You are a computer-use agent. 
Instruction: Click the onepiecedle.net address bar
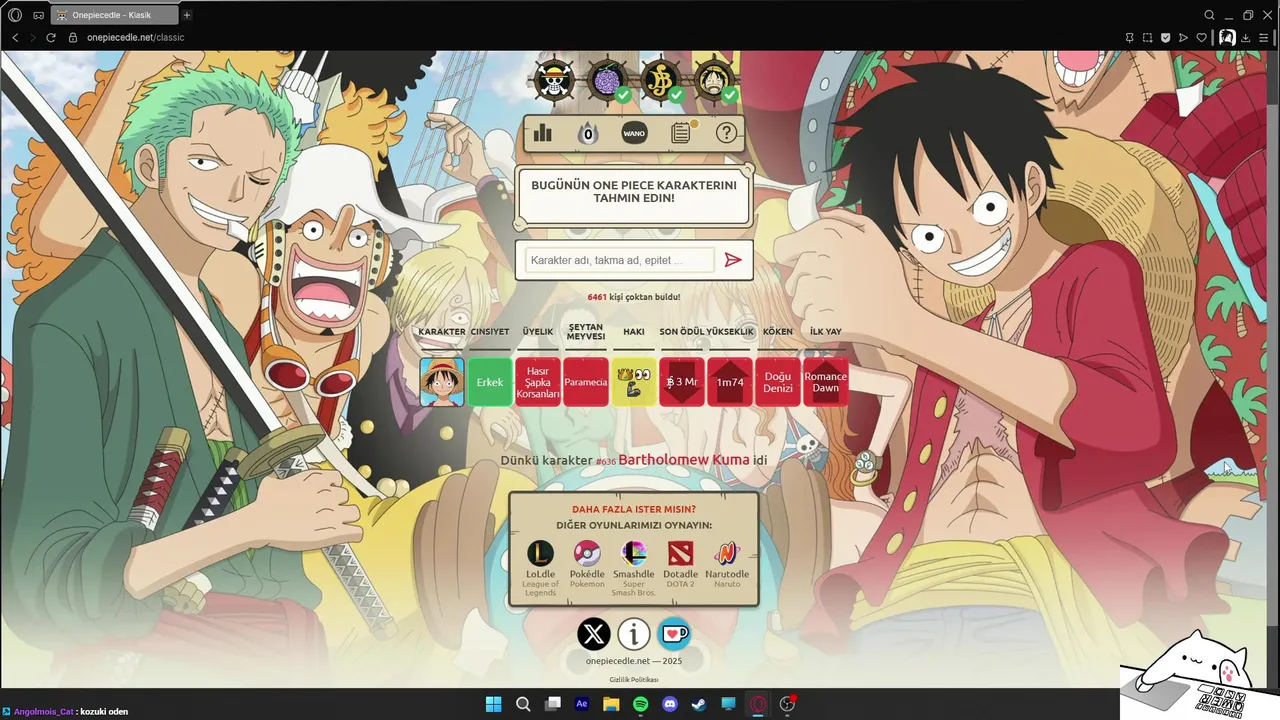135,37
